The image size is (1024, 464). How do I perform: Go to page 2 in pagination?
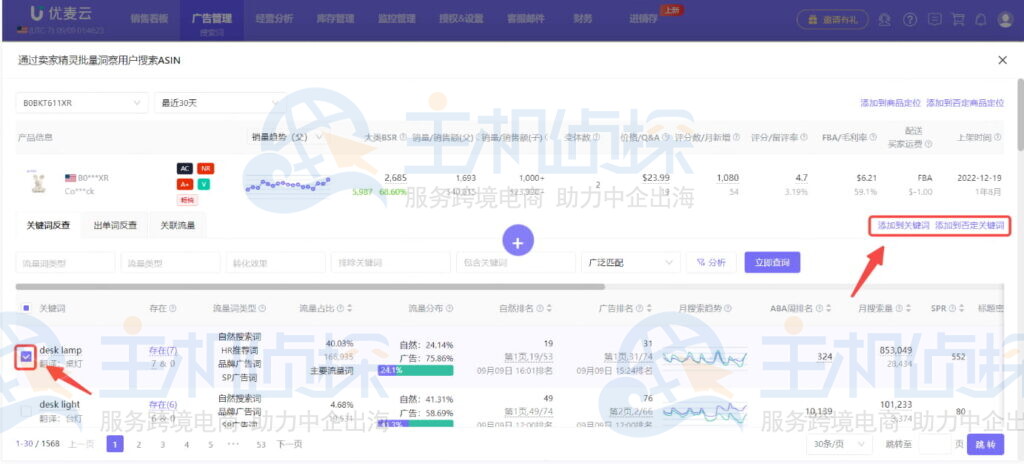[x=138, y=444]
